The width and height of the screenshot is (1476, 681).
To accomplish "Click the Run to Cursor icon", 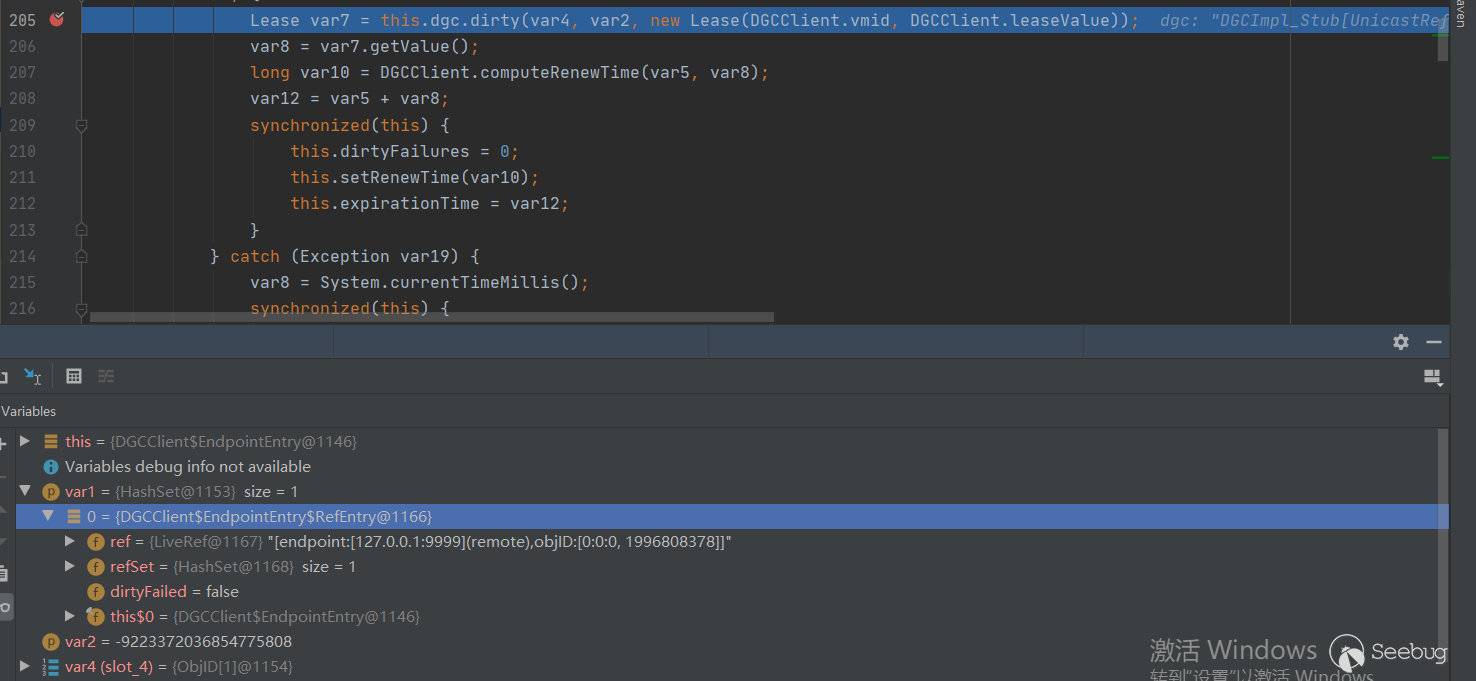I will (33, 376).
